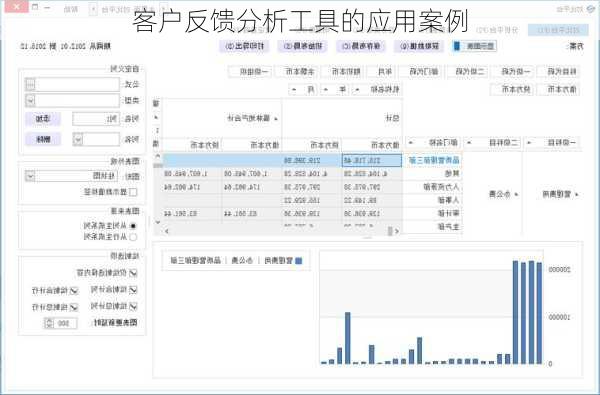Click the 公式 formula input field

(78, 84)
